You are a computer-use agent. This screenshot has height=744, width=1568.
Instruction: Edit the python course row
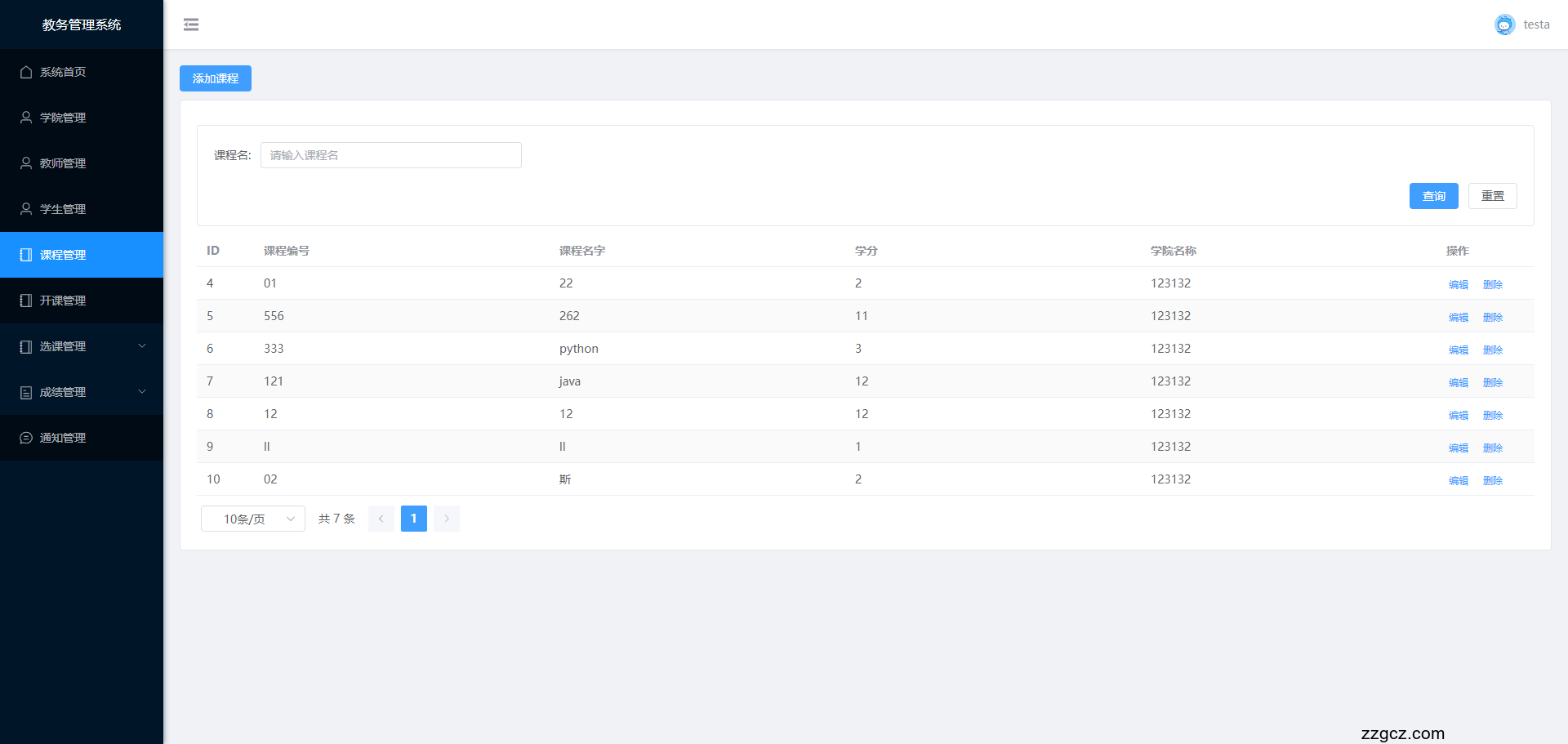1458,350
